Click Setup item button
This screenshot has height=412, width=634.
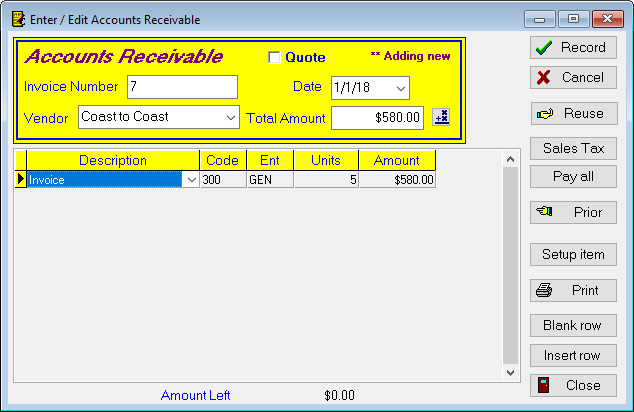click(x=573, y=255)
